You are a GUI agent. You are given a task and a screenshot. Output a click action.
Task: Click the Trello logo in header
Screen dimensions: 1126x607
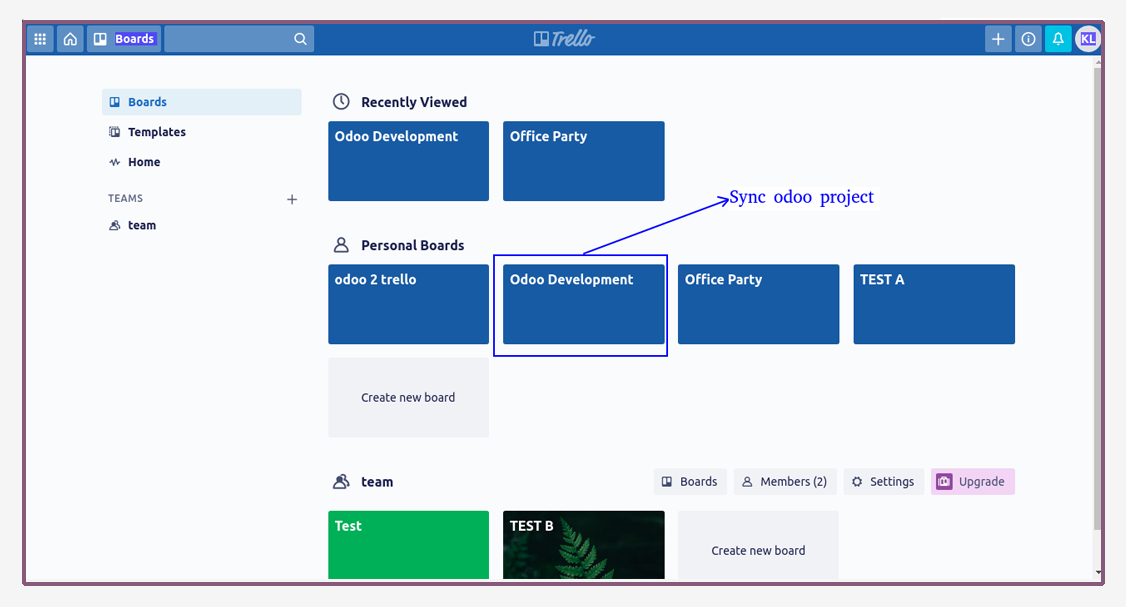(x=564, y=39)
